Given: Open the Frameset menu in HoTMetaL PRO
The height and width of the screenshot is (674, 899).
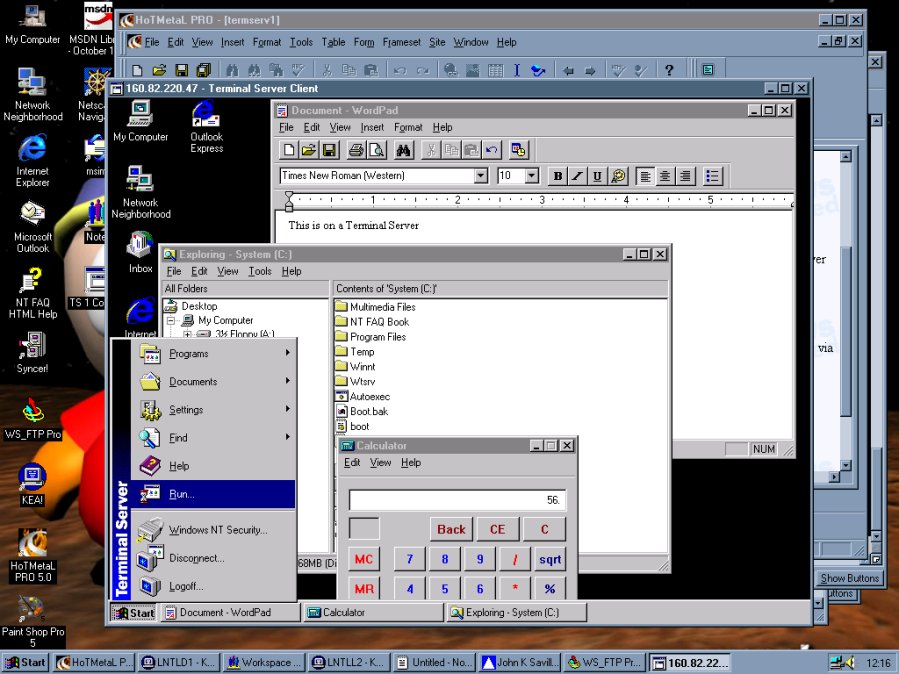Looking at the screenshot, I should (401, 42).
